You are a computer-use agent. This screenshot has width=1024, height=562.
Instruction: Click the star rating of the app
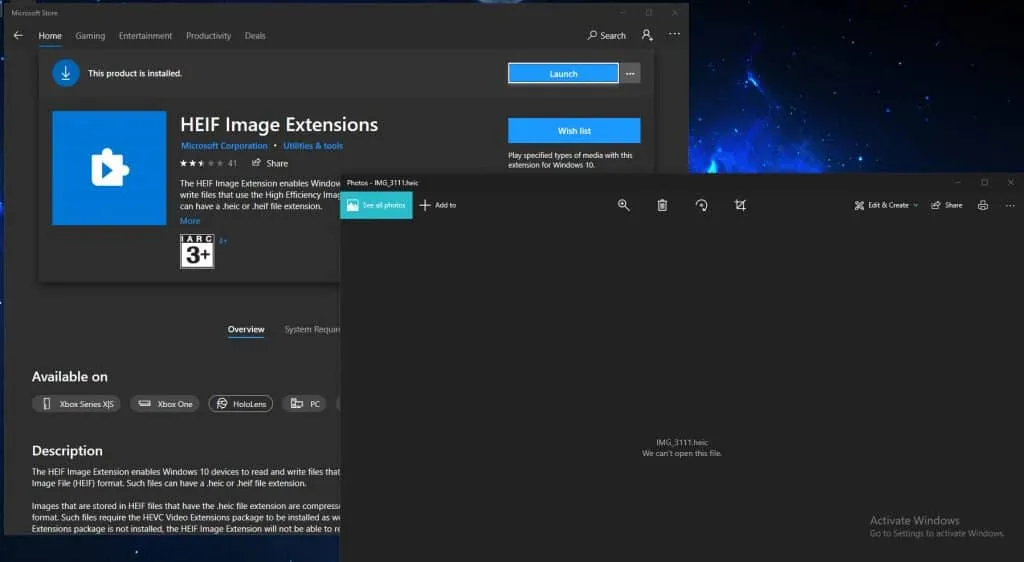(x=201, y=163)
